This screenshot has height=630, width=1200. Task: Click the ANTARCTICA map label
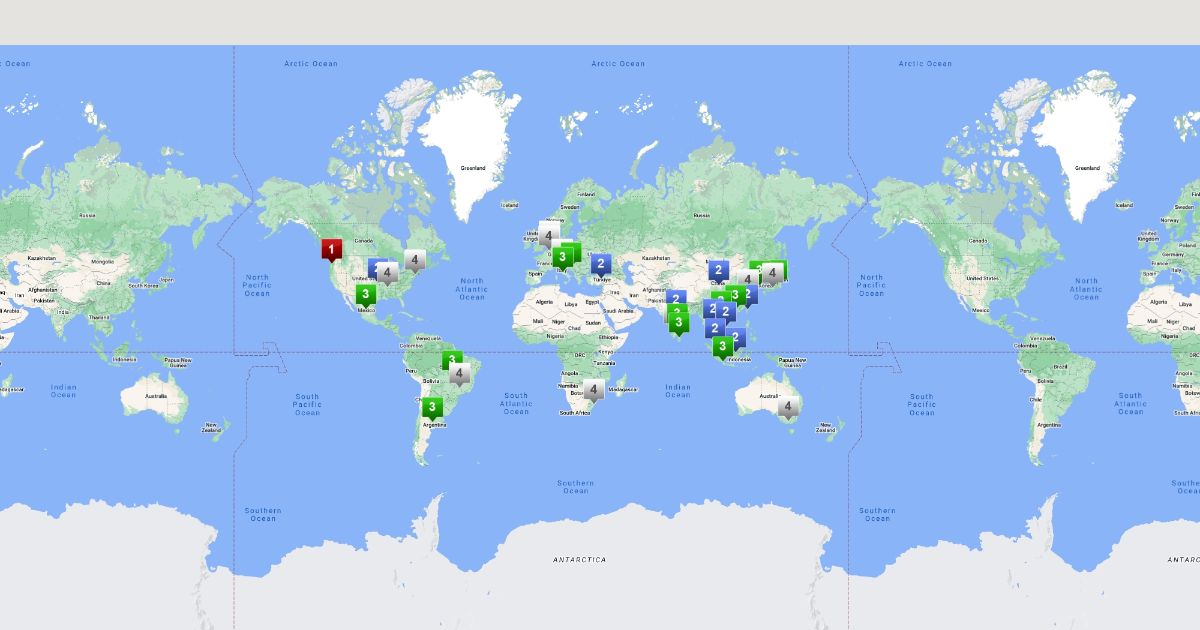[579, 559]
